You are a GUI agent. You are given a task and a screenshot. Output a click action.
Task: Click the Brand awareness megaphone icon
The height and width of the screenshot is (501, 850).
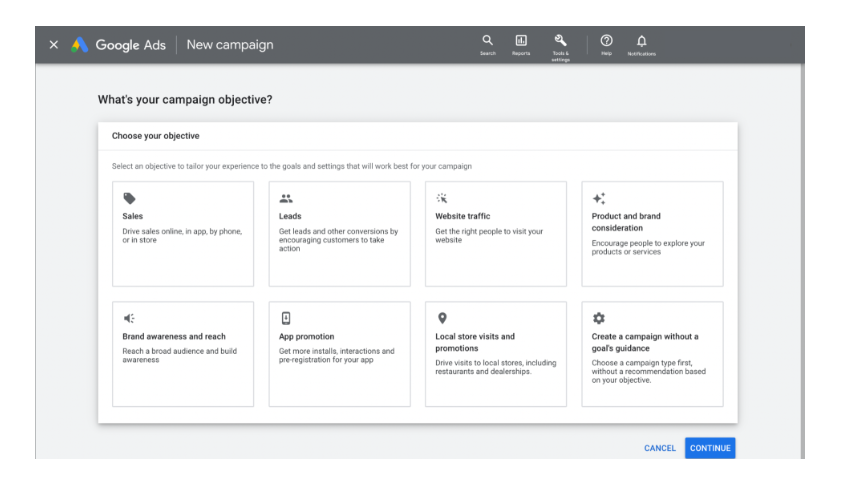pos(129,318)
